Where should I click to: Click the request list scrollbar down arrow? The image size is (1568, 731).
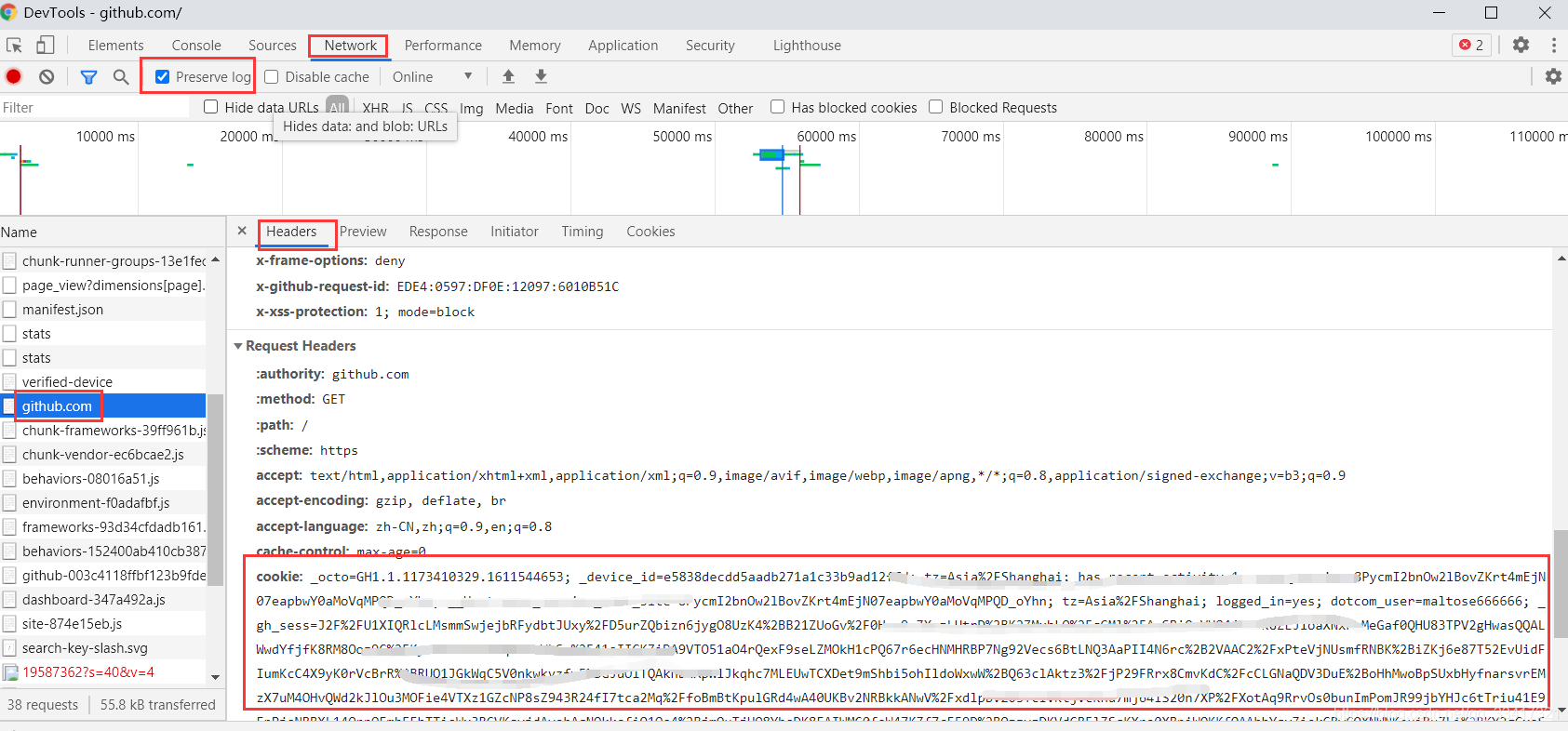click(216, 677)
